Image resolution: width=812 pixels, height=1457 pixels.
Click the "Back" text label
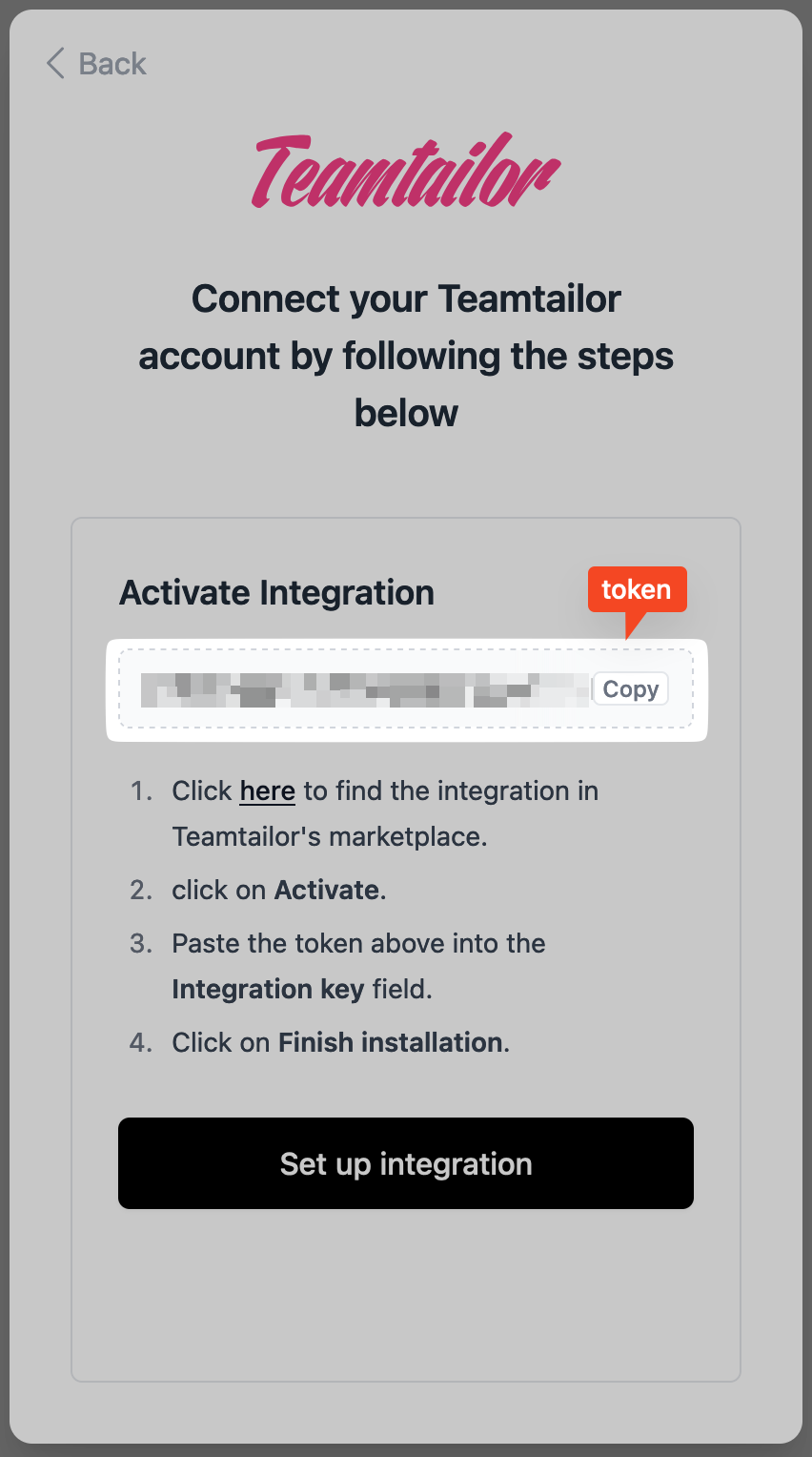pos(112,64)
